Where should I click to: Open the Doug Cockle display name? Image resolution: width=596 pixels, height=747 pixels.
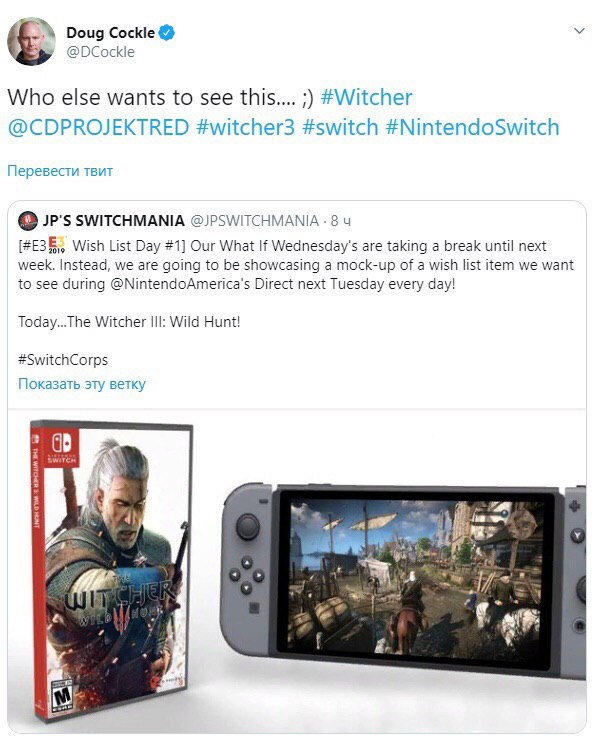coord(110,32)
